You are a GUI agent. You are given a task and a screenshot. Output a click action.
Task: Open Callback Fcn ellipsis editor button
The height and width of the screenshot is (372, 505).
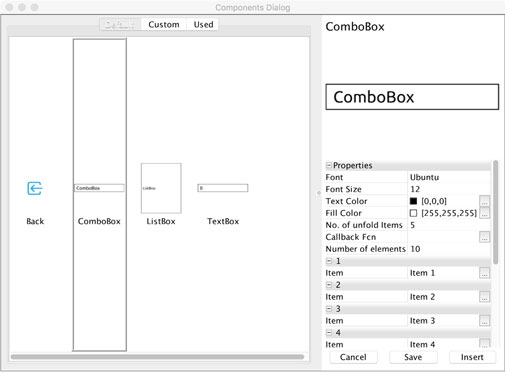pos(485,237)
